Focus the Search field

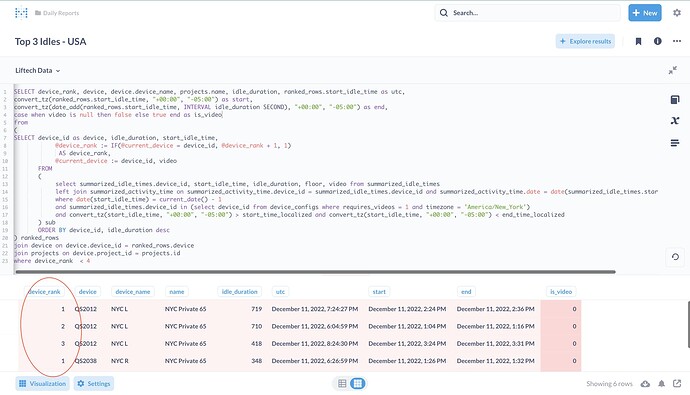[527, 13]
